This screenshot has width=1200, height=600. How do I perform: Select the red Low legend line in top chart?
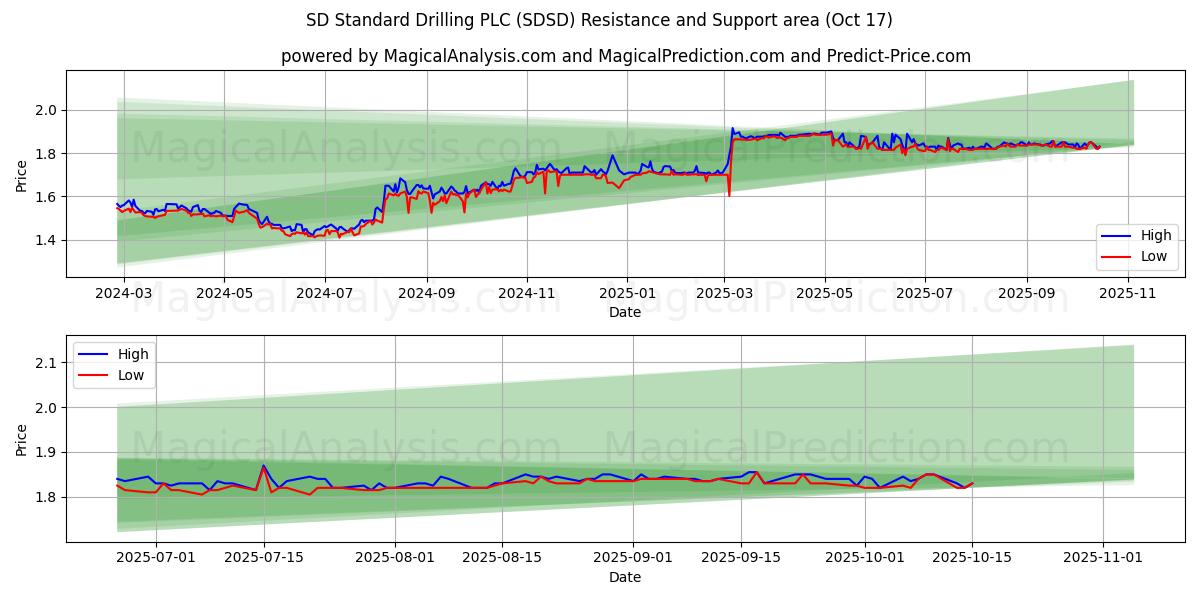[x=1116, y=256]
